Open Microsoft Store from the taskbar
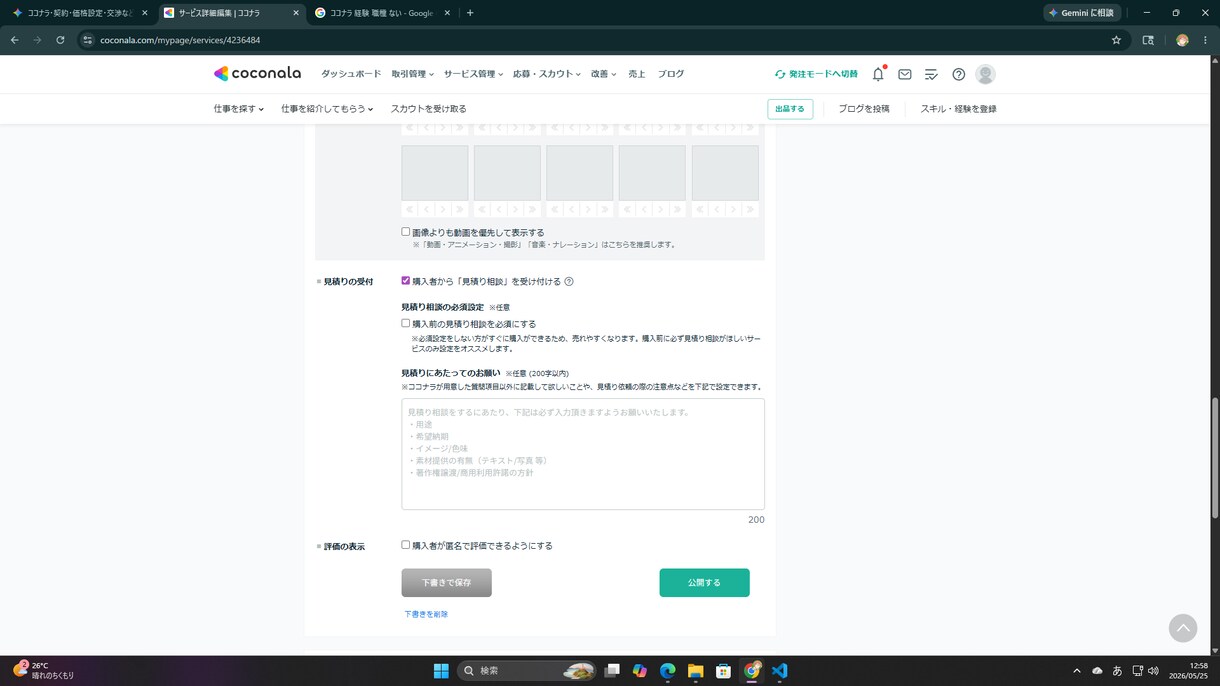 pos(723,671)
